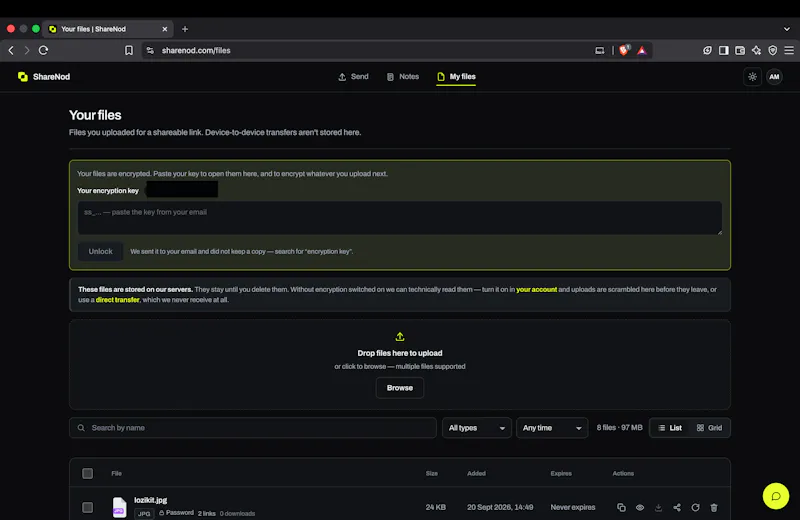This screenshot has height=520, width=800.
Task: Open Brave Rewards triangle icon
Action: (x=642, y=50)
